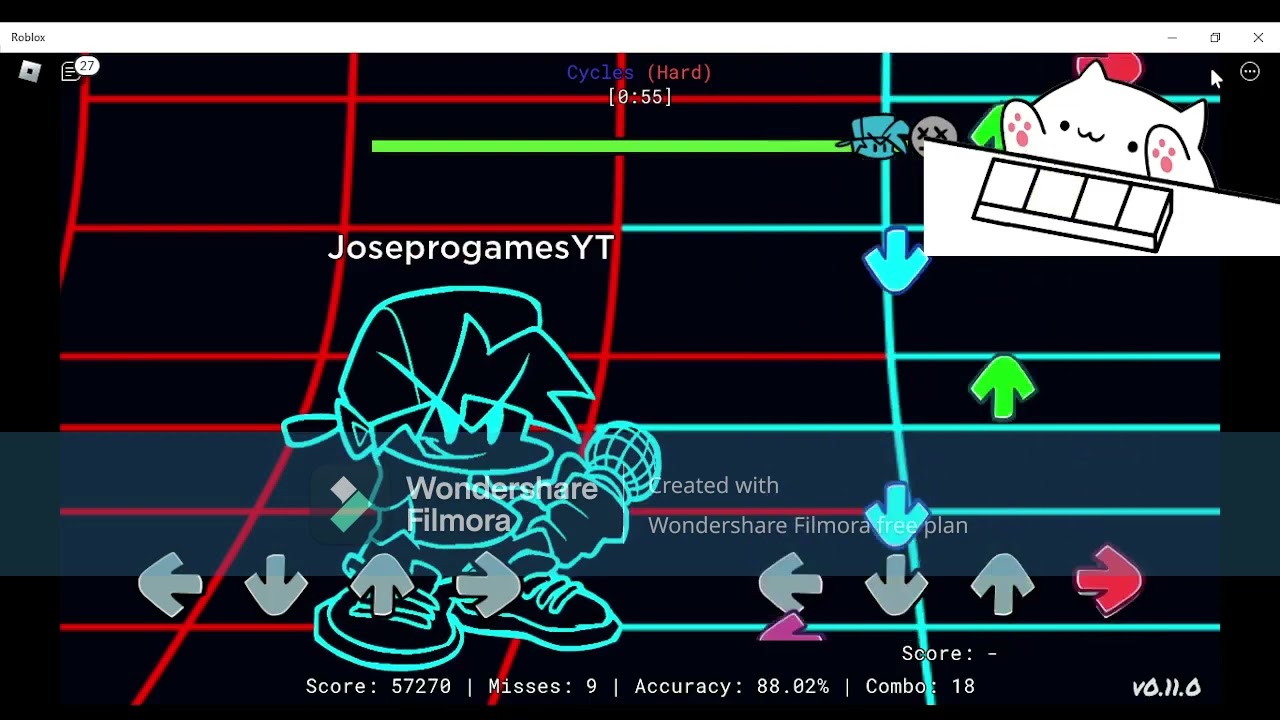The height and width of the screenshot is (720, 1280).
Task: Click the v0.11.0 version label
Action: tap(1166, 688)
